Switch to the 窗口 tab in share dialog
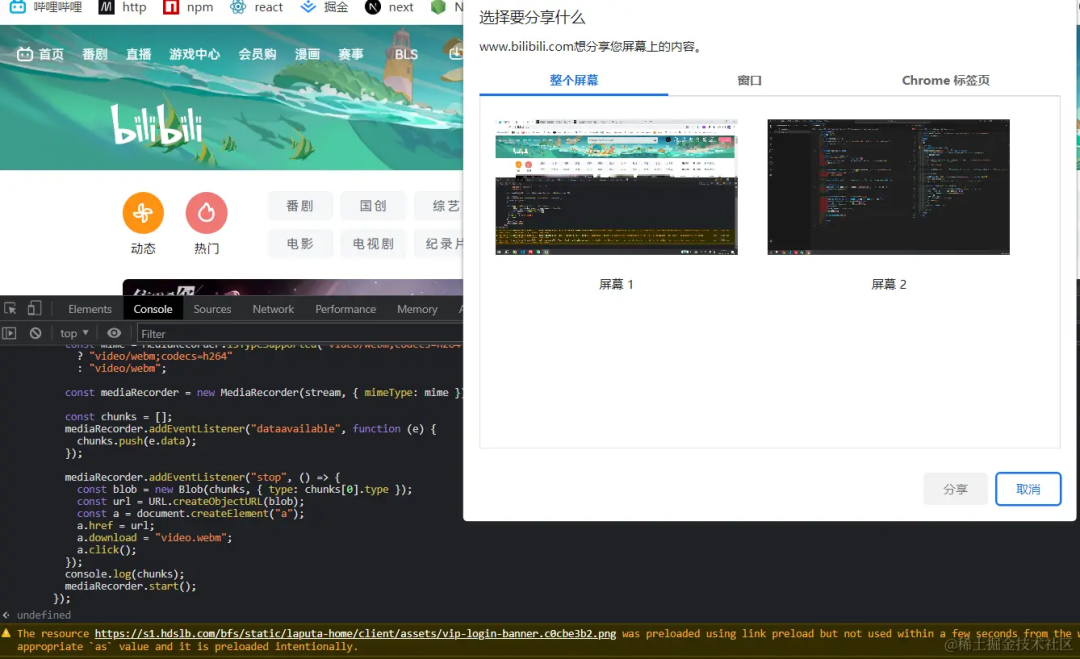The width and height of the screenshot is (1080, 659). click(749, 79)
